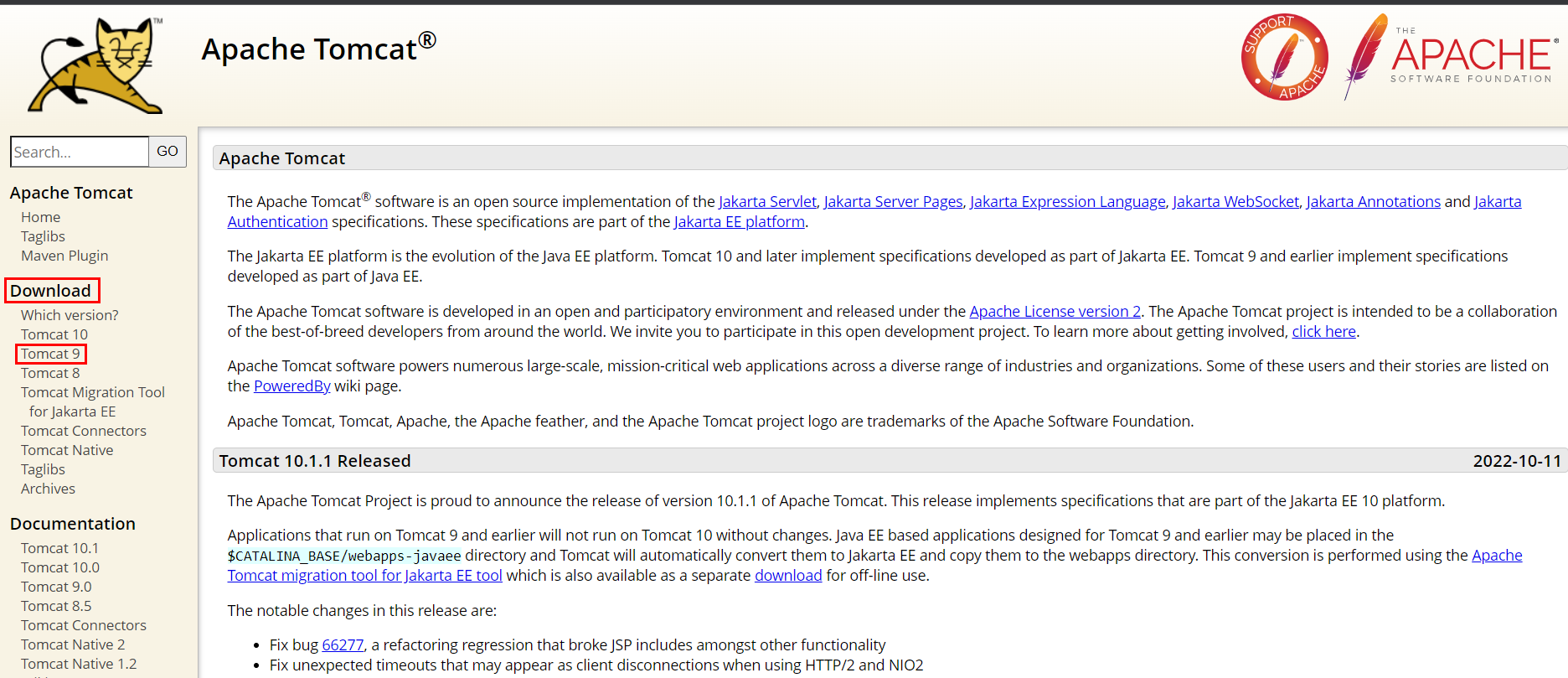The image size is (1568, 678).
Task: Open Tomcat 10.1 documentation
Action: pyautogui.click(x=59, y=548)
